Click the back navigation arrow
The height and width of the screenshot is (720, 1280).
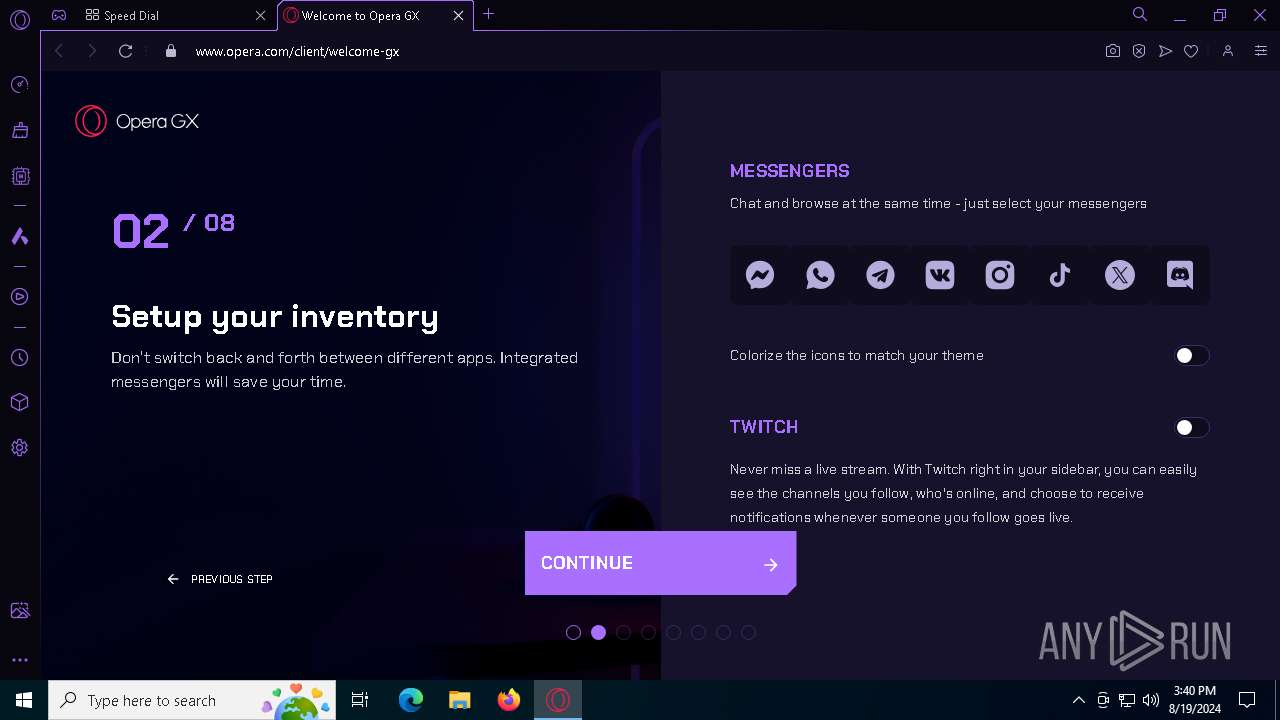[59, 51]
